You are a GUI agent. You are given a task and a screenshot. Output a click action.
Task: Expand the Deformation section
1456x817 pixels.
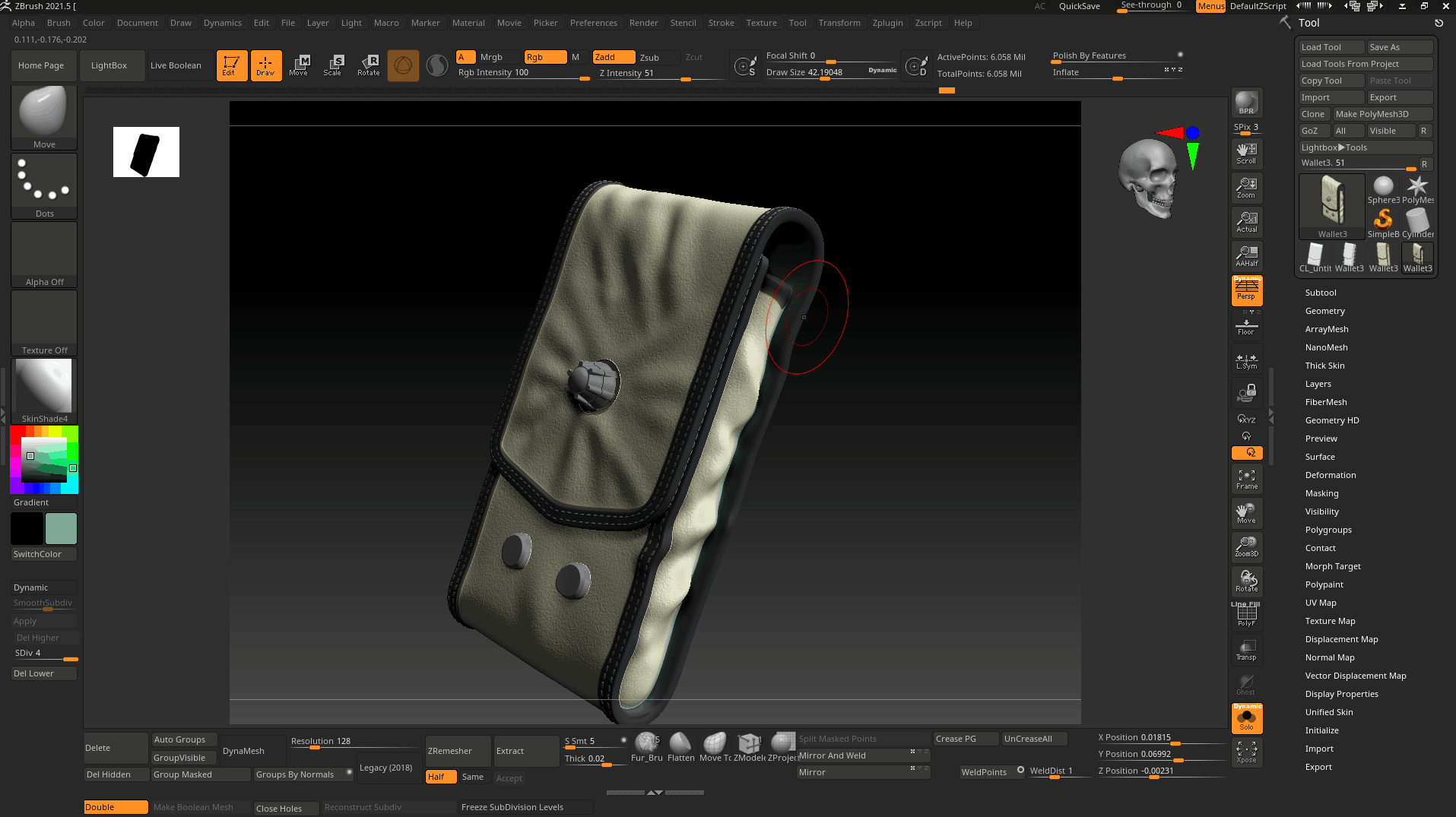pos(1331,475)
